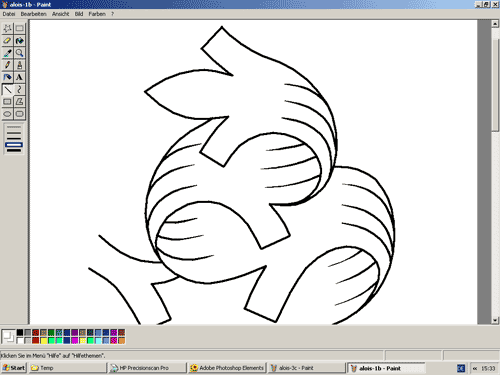Switch to Adobe Photoshop Elements taskbar button
Viewport: 500px width, 375px height.
pyautogui.click(x=227, y=368)
